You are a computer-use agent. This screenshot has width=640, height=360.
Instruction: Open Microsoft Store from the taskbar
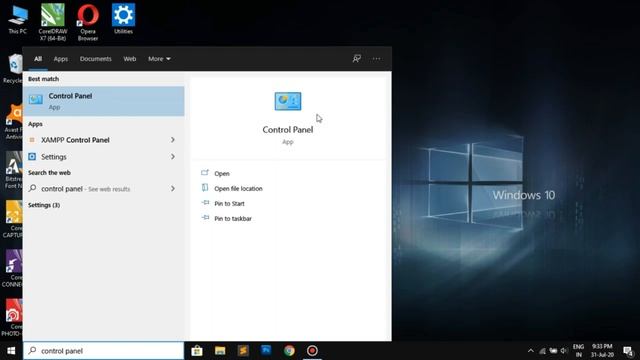(x=197, y=351)
